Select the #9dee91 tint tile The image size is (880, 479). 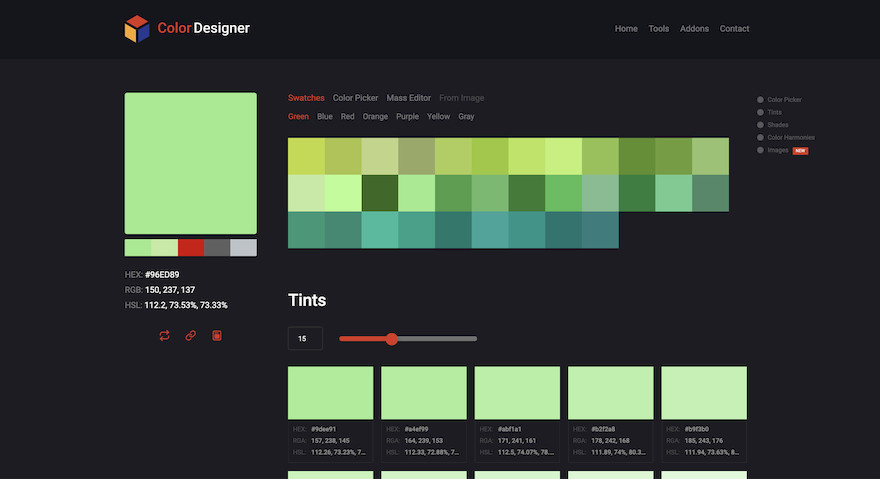330,392
